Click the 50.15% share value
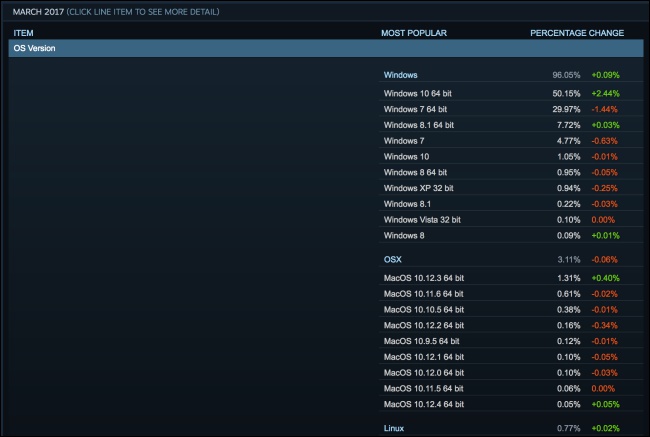Image resolution: width=650 pixels, height=437 pixels. 566,93
